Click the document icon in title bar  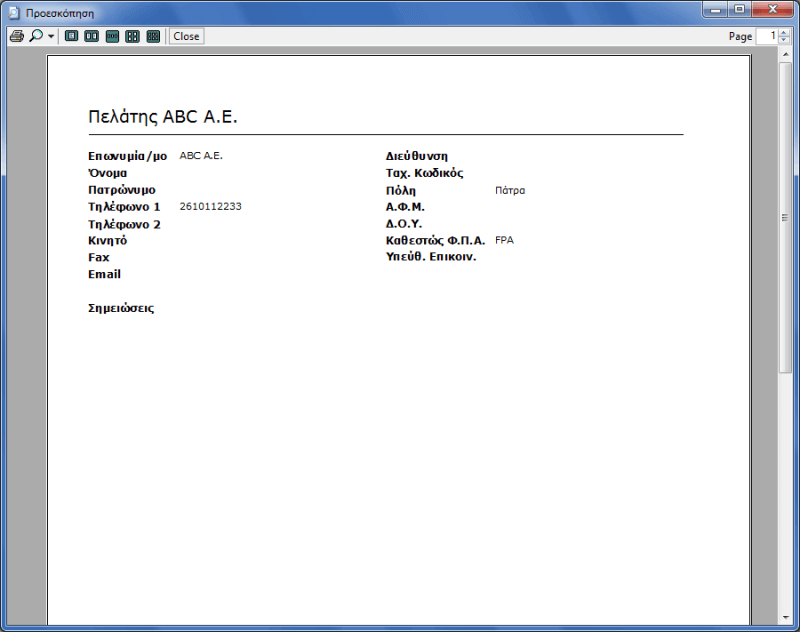click(14, 13)
